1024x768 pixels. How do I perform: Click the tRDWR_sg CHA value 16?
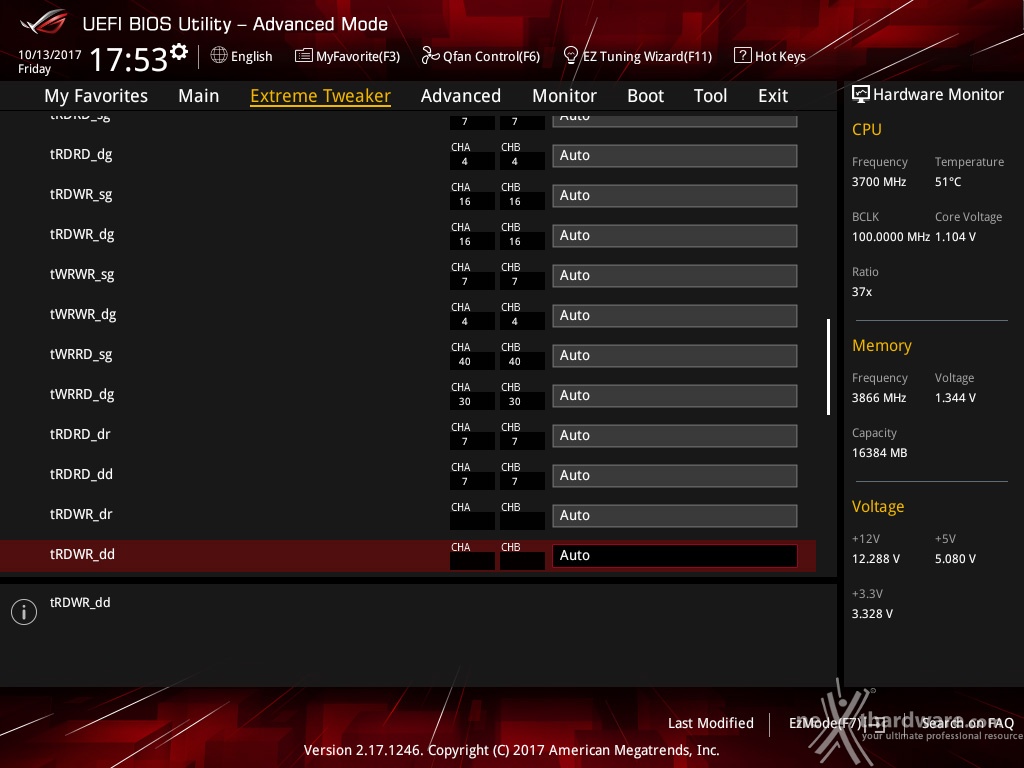point(465,202)
